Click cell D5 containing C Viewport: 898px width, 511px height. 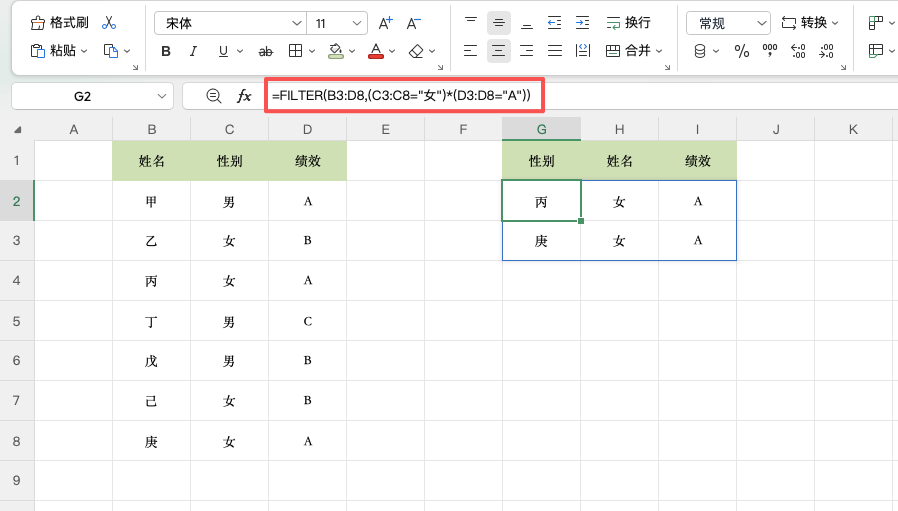308,321
